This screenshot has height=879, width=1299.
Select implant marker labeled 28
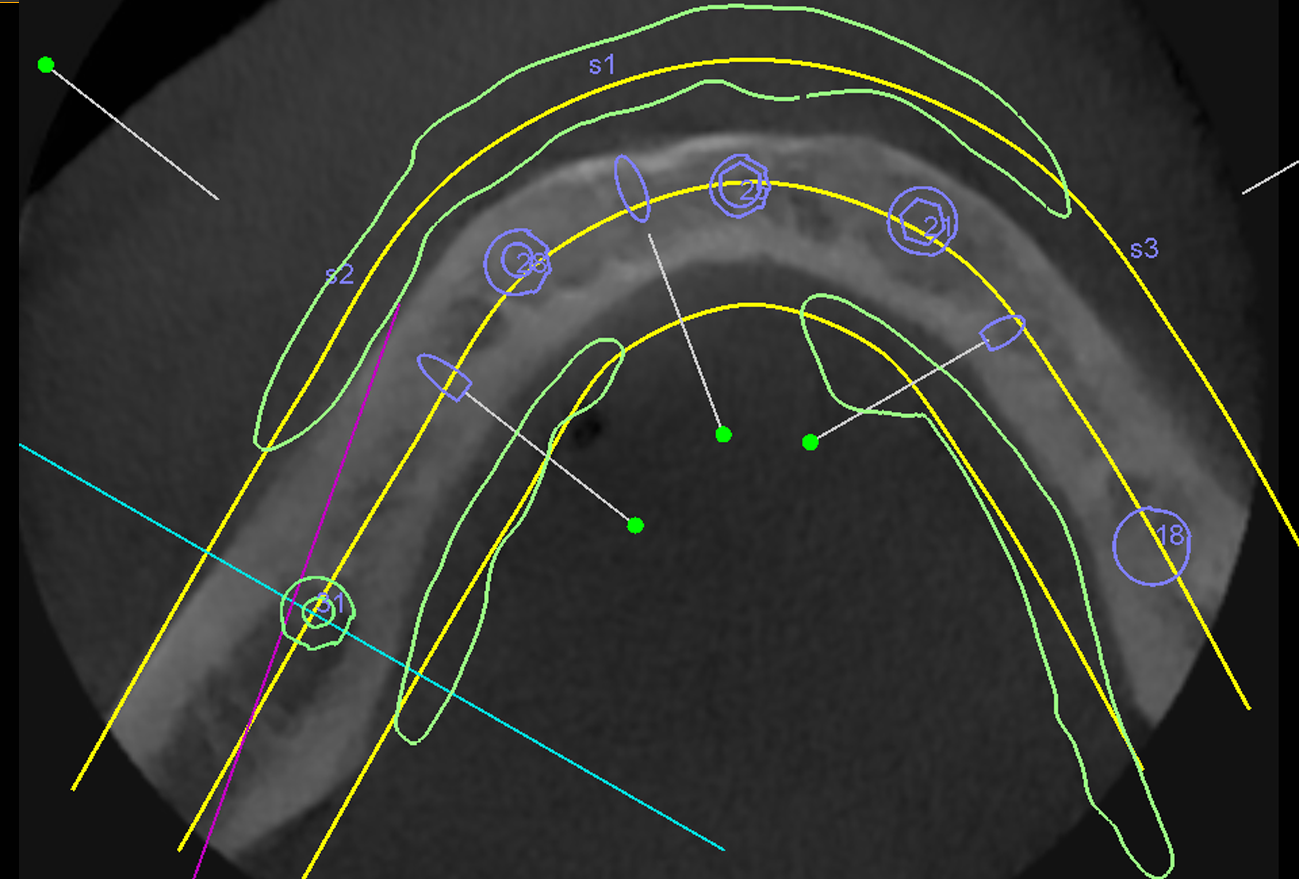tap(517, 262)
